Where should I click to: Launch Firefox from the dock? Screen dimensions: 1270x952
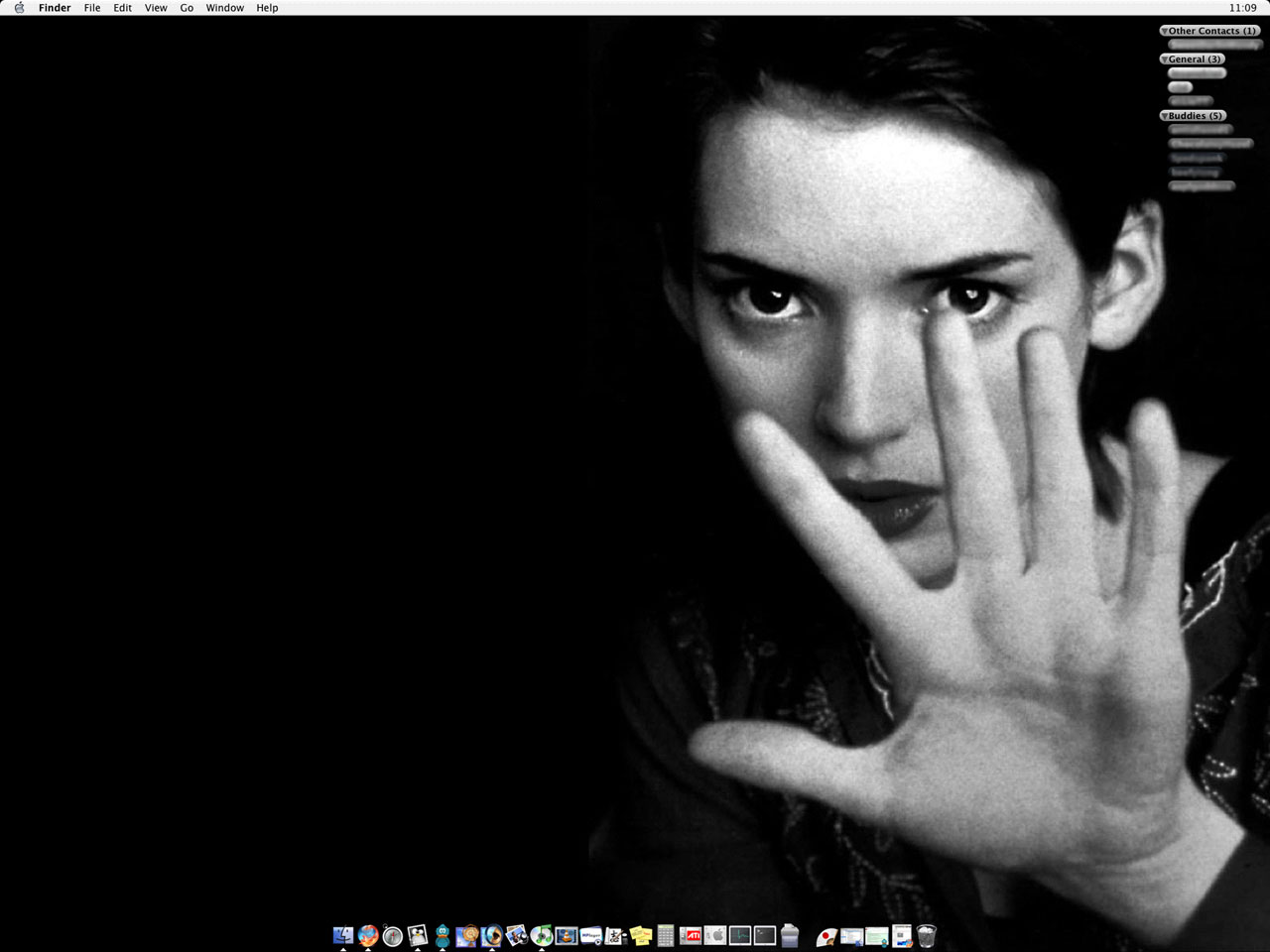click(368, 935)
